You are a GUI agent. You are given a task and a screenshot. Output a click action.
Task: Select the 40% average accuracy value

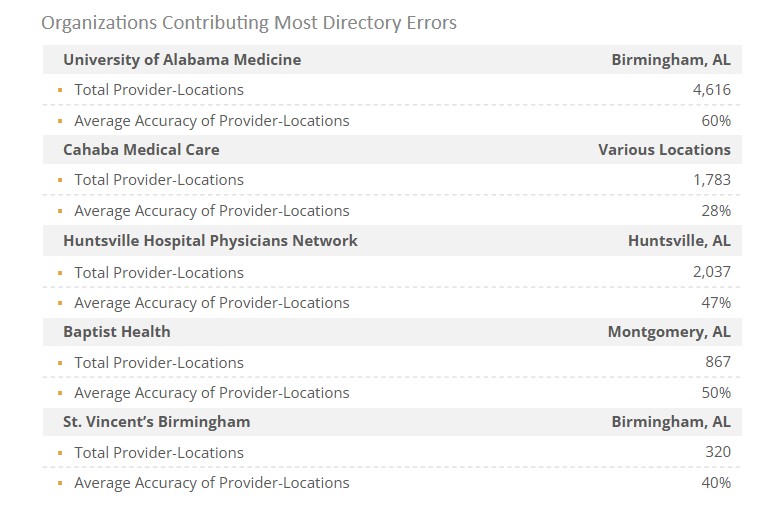(x=716, y=483)
